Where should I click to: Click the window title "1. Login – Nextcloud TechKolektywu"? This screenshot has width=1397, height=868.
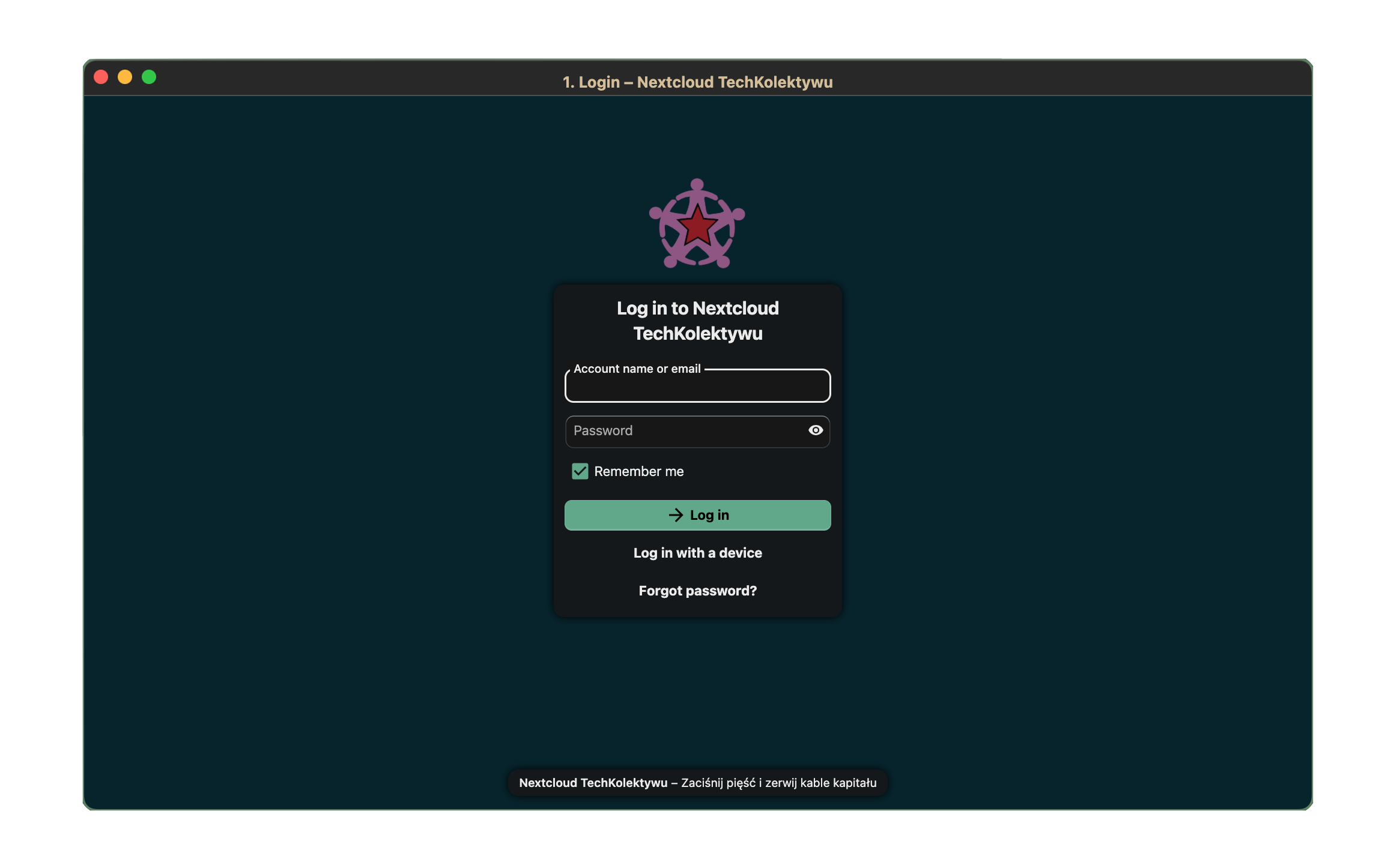[x=697, y=82]
